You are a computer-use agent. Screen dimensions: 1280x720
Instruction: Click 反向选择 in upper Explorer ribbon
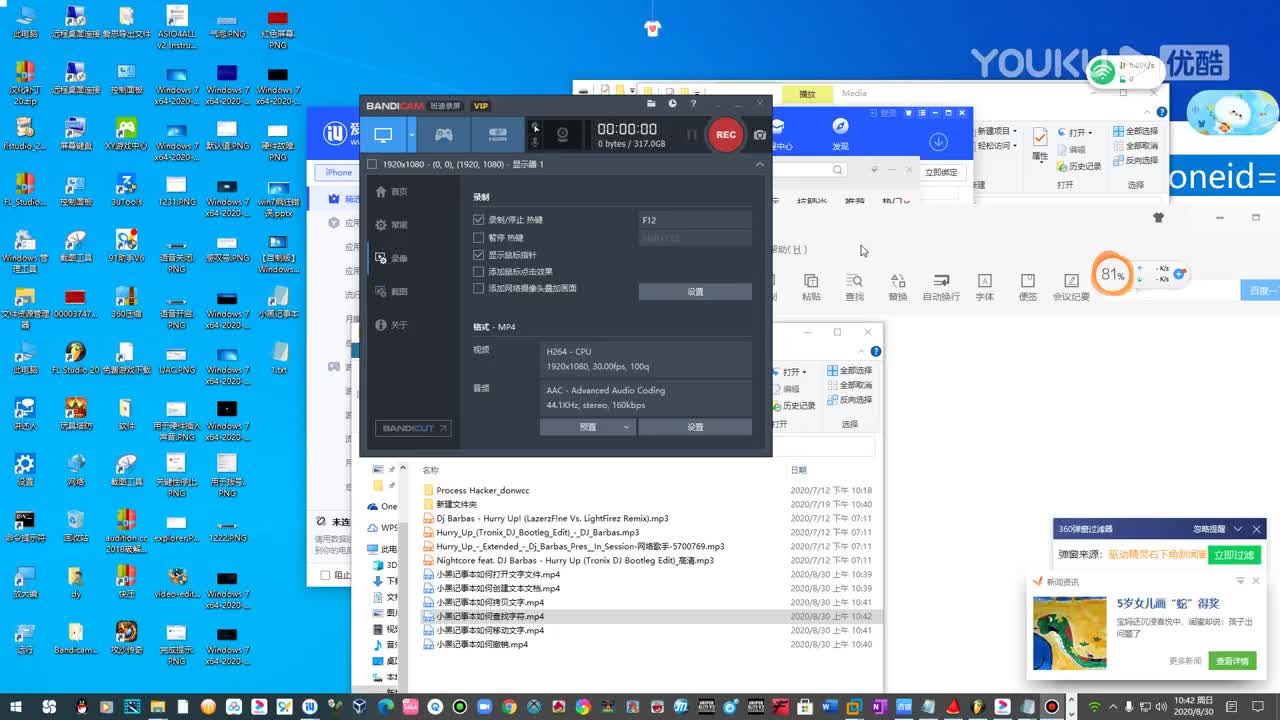click(x=1135, y=160)
